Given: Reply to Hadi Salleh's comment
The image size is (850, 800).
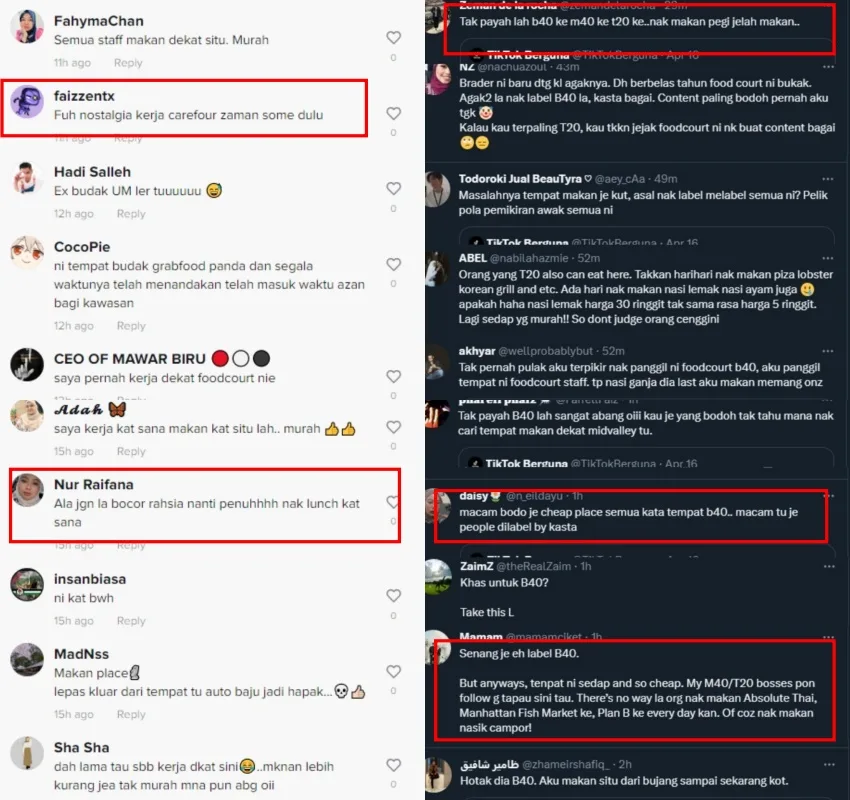Looking at the screenshot, I should point(131,214).
